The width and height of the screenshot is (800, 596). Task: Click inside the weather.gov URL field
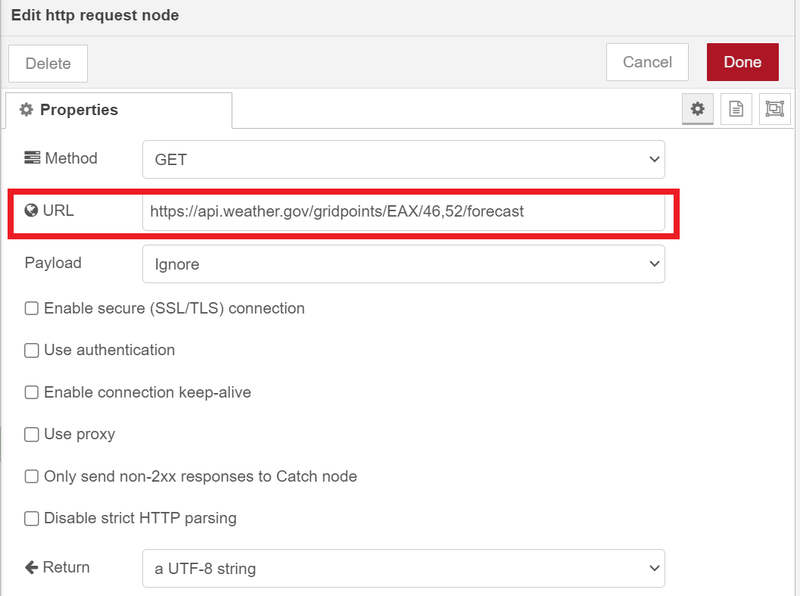[404, 212]
